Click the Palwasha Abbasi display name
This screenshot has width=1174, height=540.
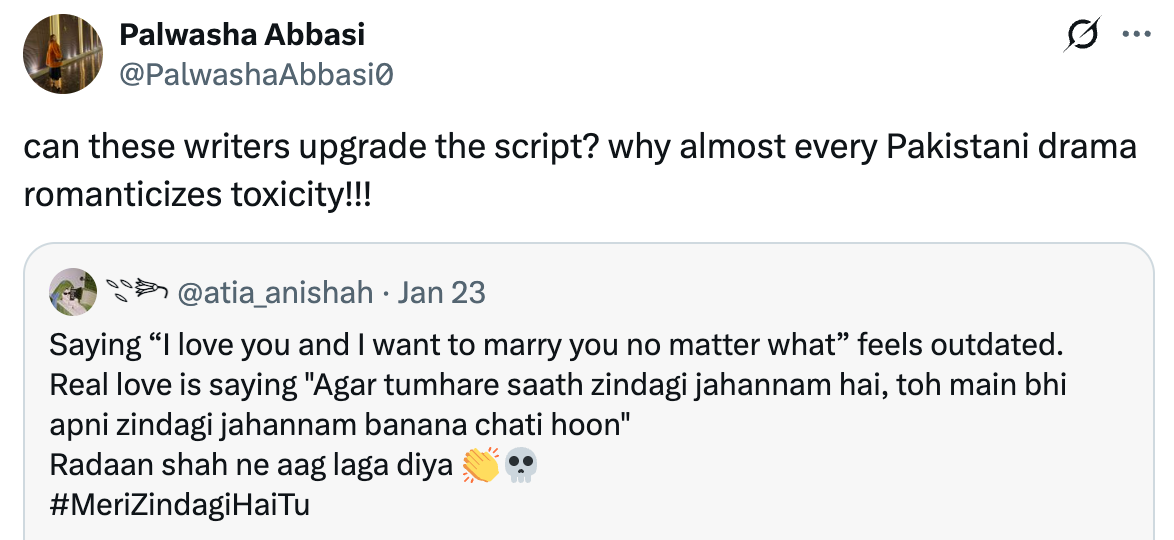[242, 35]
